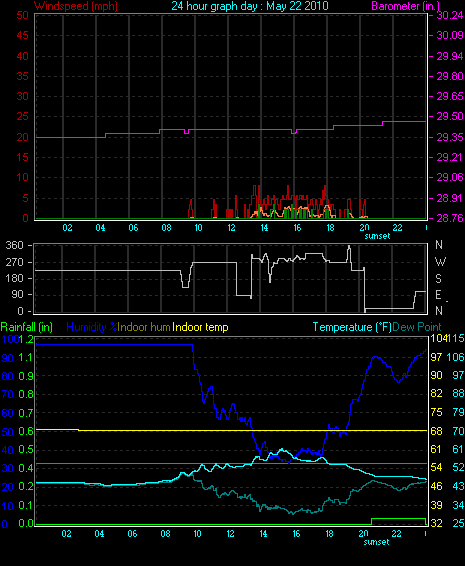The height and width of the screenshot is (566, 465).
Task: Click green rainfall axis value 0.1
Action: click(x=26, y=505)
